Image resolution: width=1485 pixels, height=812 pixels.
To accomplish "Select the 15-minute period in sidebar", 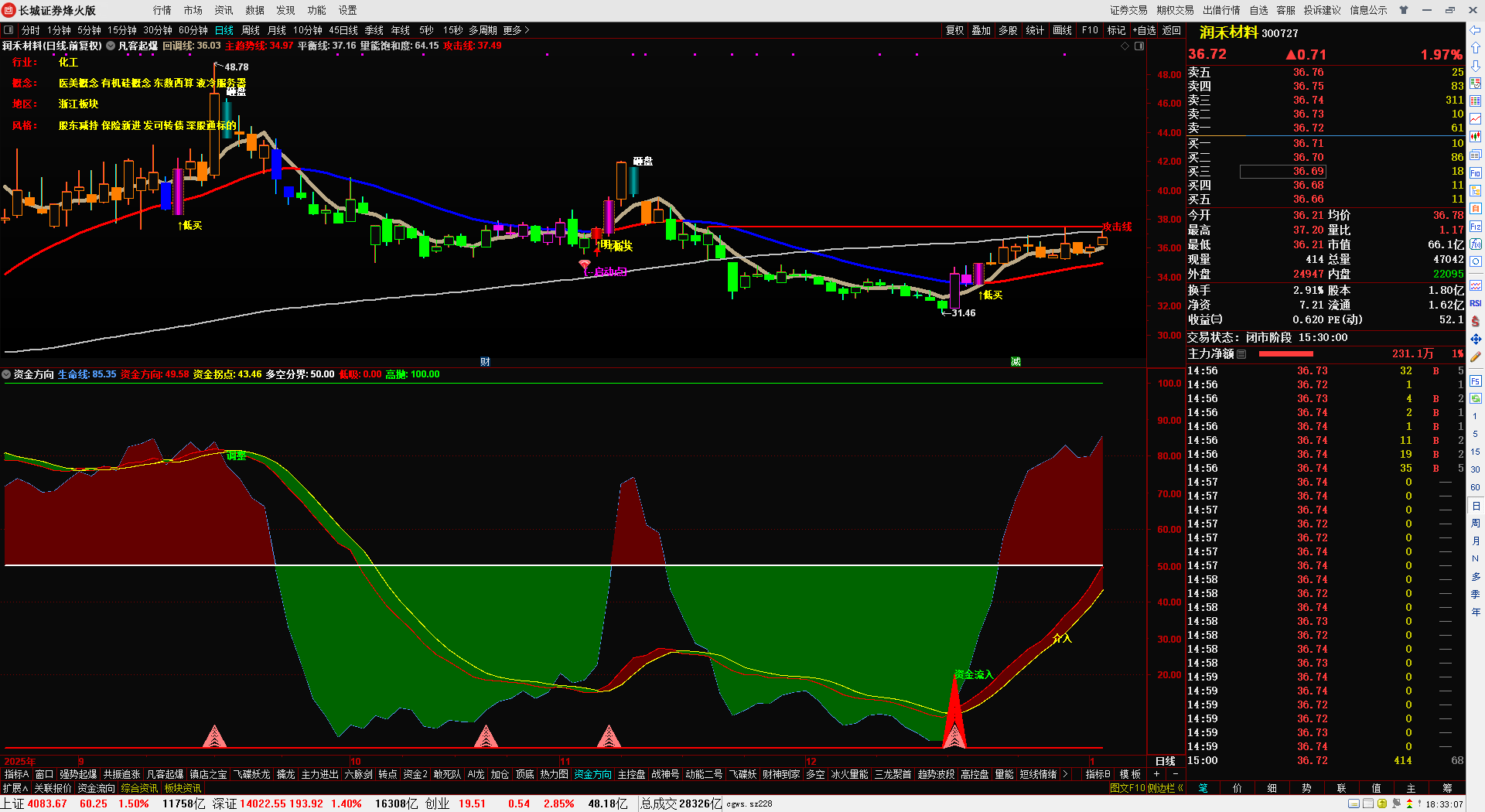I will (1476, 452).
